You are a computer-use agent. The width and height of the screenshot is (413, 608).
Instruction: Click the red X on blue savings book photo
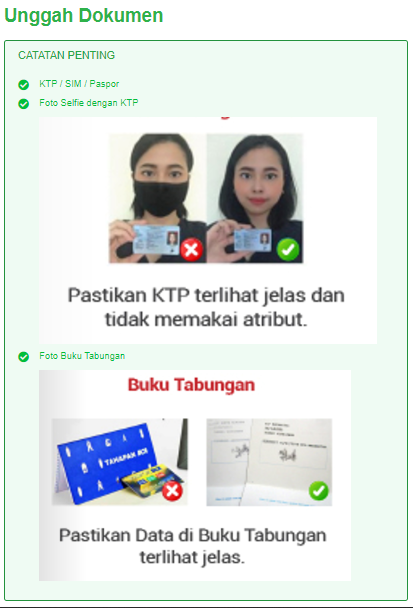pos(172,491)
